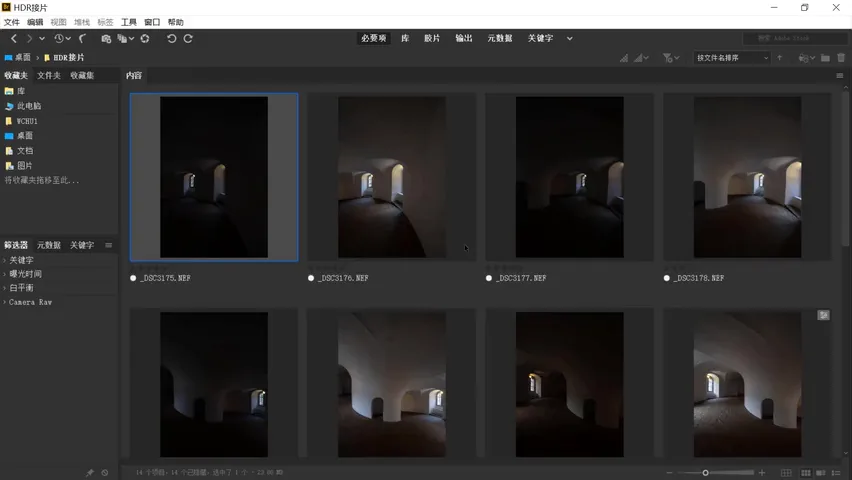This screenshot has width=852, height=480.
Task: Create new folder icon
Action: [x=825, y=58]
